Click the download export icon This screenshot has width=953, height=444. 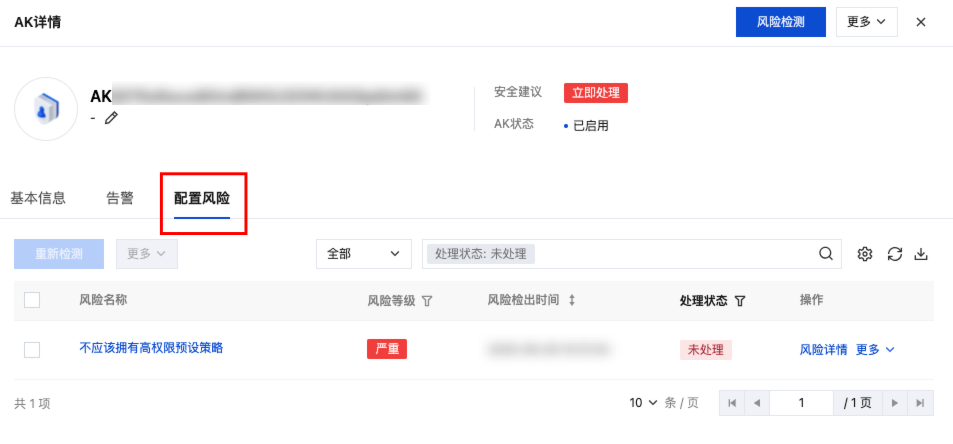tap(922, 254)
